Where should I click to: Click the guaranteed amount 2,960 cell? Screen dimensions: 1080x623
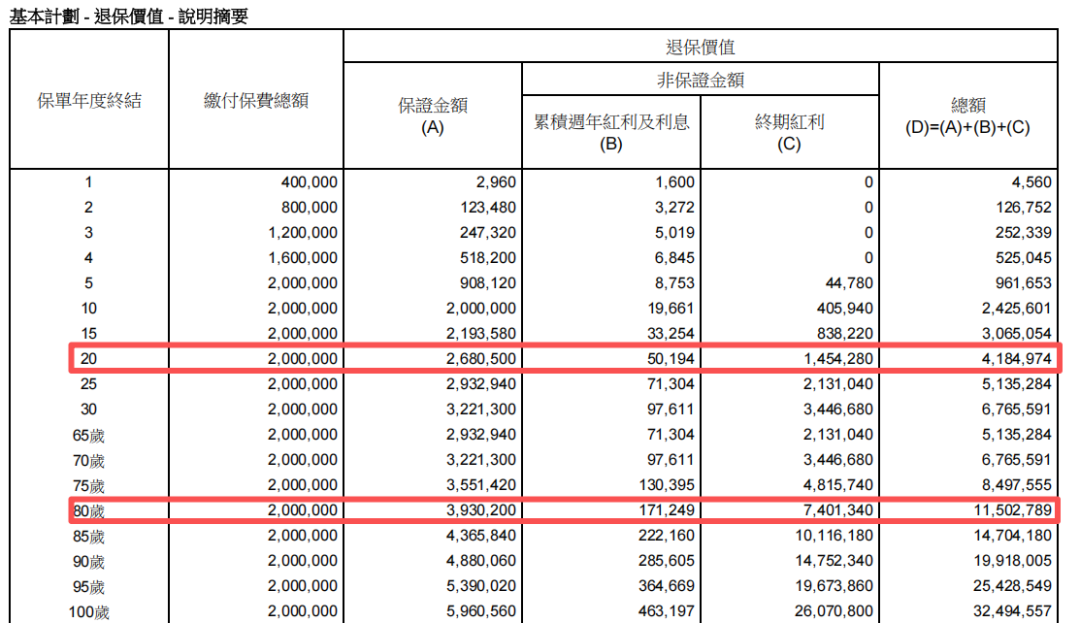point(496,183)
